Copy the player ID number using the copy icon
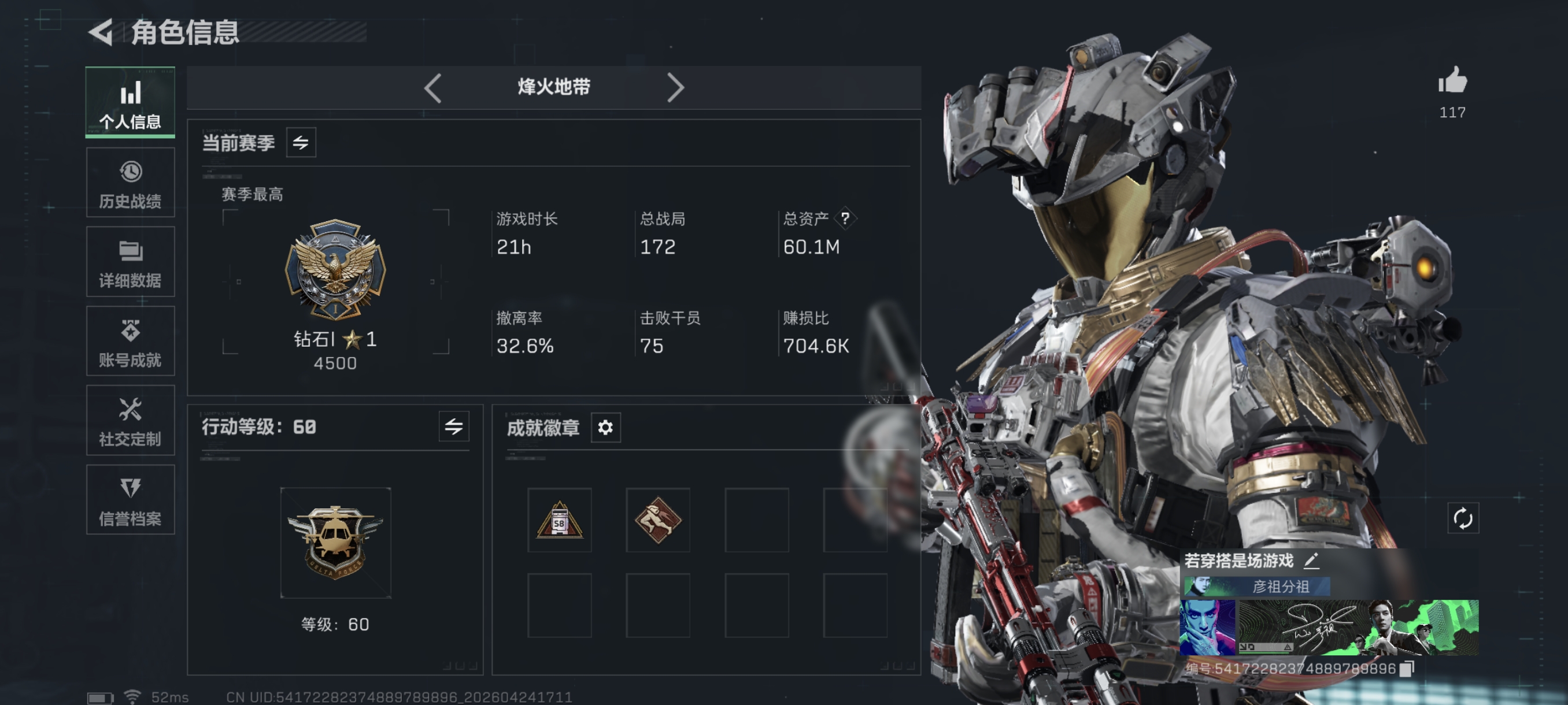The image size is (1568, 705). click(x=1406, y=669)
